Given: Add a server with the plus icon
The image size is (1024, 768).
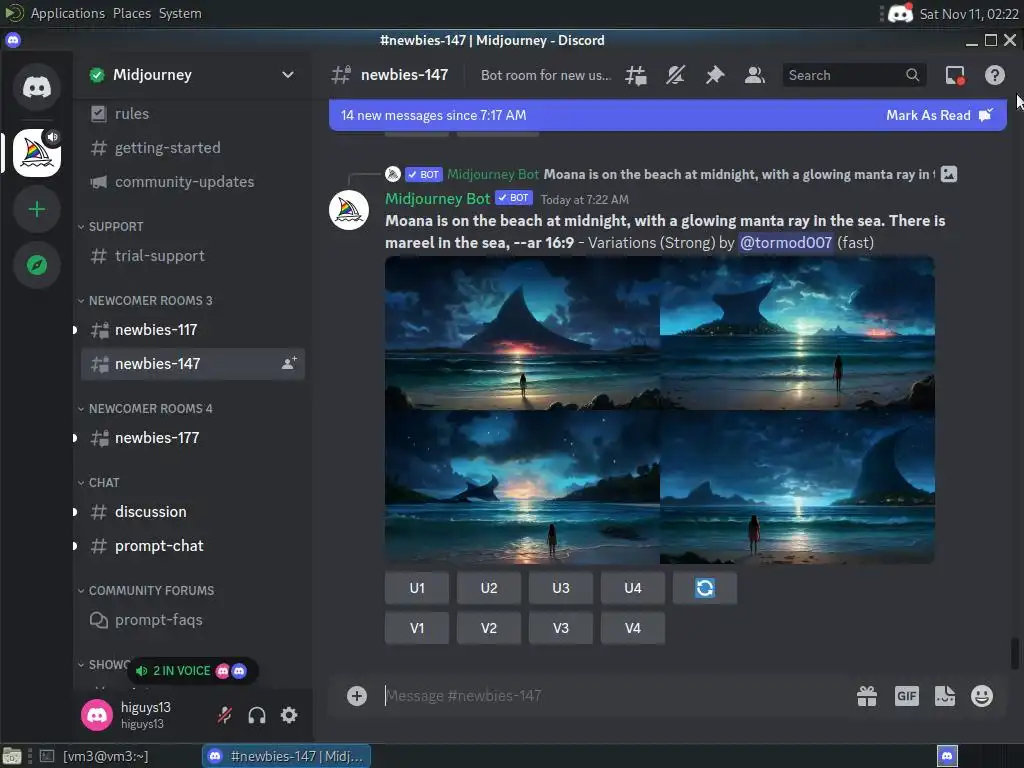Looking at the screenshot, I should pyautogui.click(x=37, y=209).
